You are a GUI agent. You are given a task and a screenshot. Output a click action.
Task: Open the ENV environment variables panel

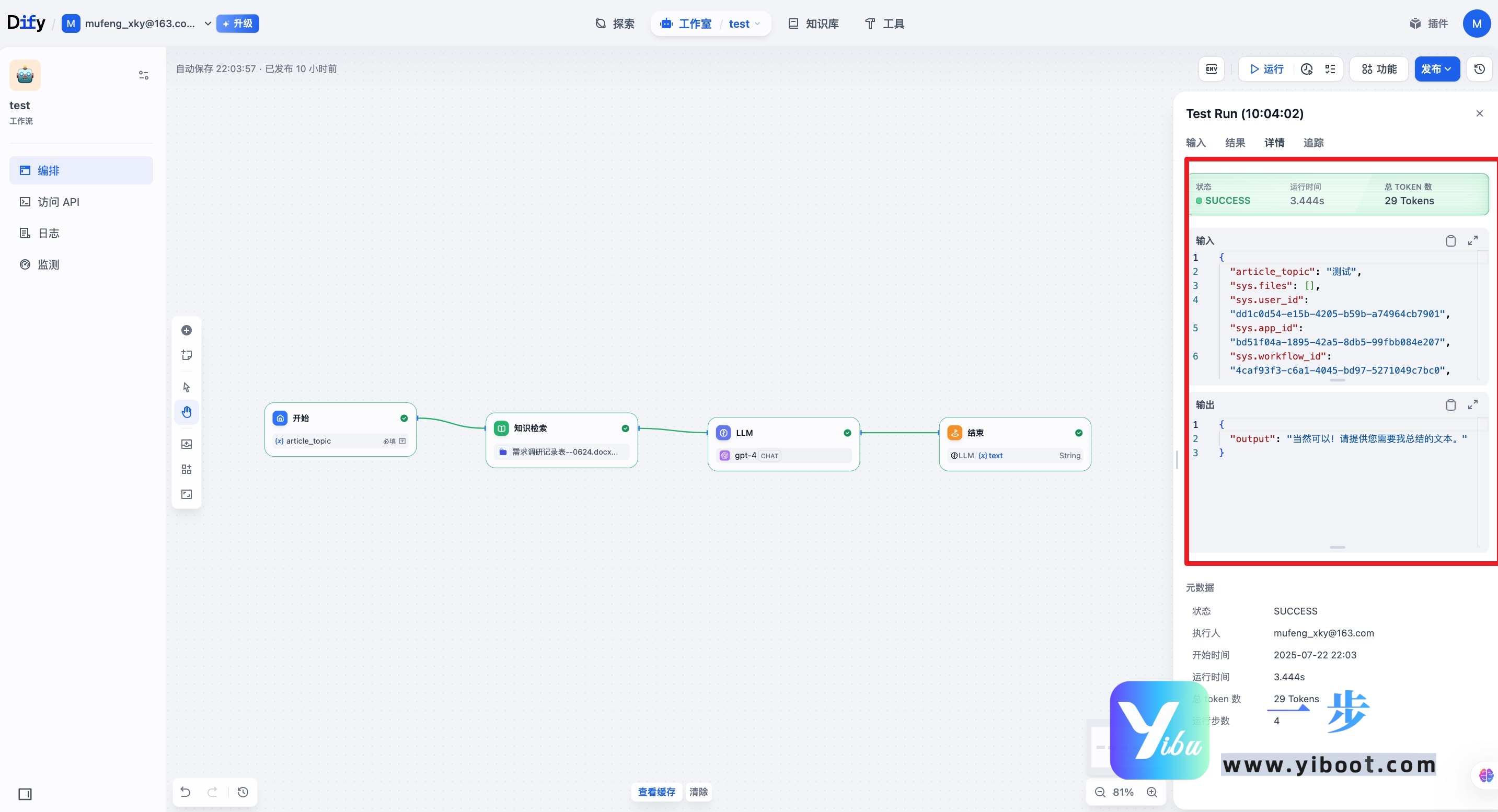(1211, 68)
